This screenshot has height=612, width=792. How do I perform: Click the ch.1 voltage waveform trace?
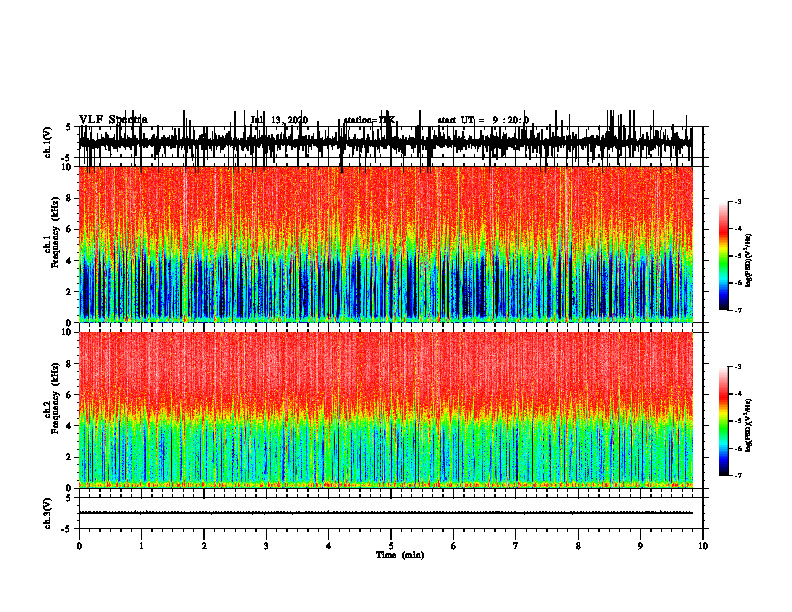pyautogui.click(x=386, y=142)
